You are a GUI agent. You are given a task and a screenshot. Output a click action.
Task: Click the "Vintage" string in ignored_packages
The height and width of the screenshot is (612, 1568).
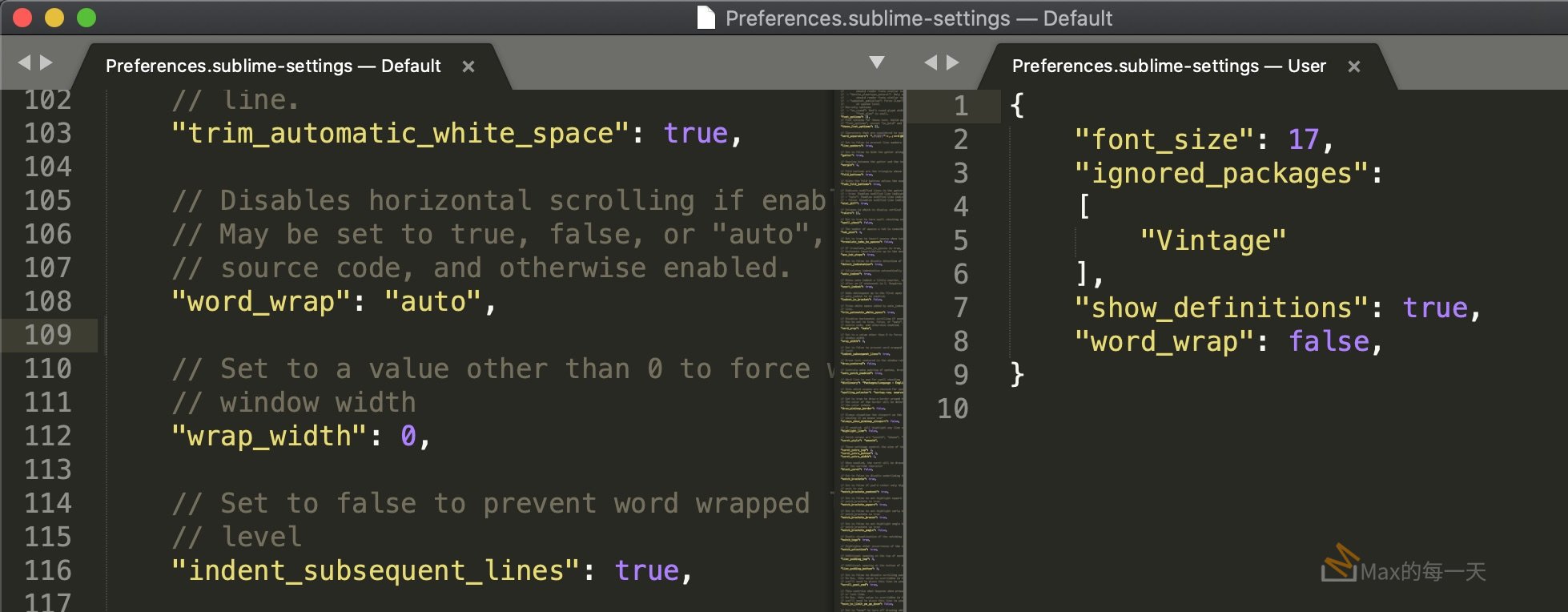point(1212,241)
